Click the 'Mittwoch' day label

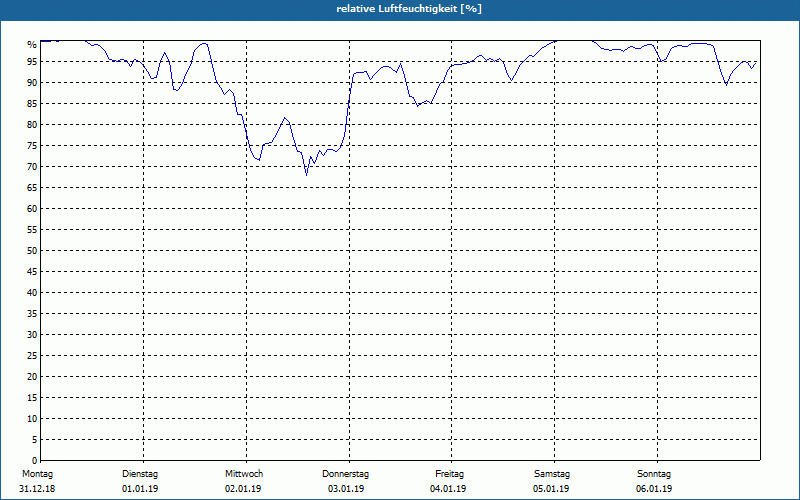[244, 474]
